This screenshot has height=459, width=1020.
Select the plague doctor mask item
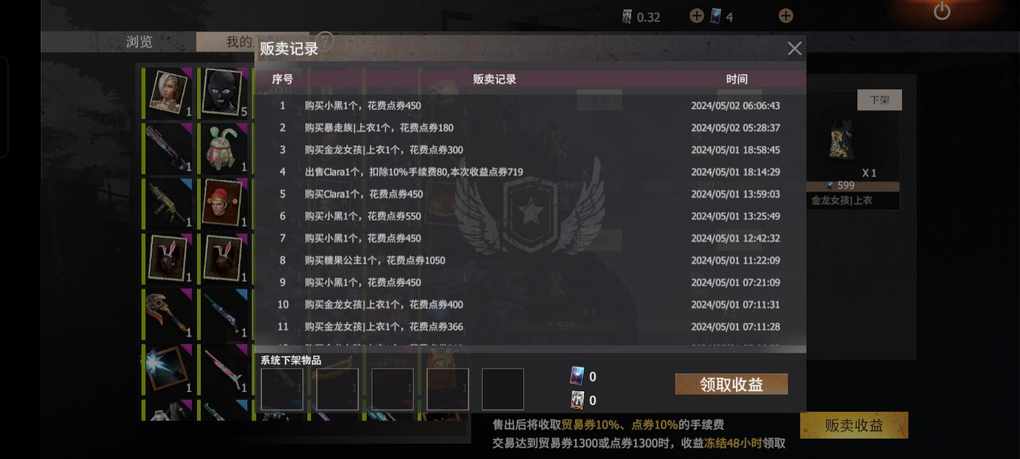169,314
